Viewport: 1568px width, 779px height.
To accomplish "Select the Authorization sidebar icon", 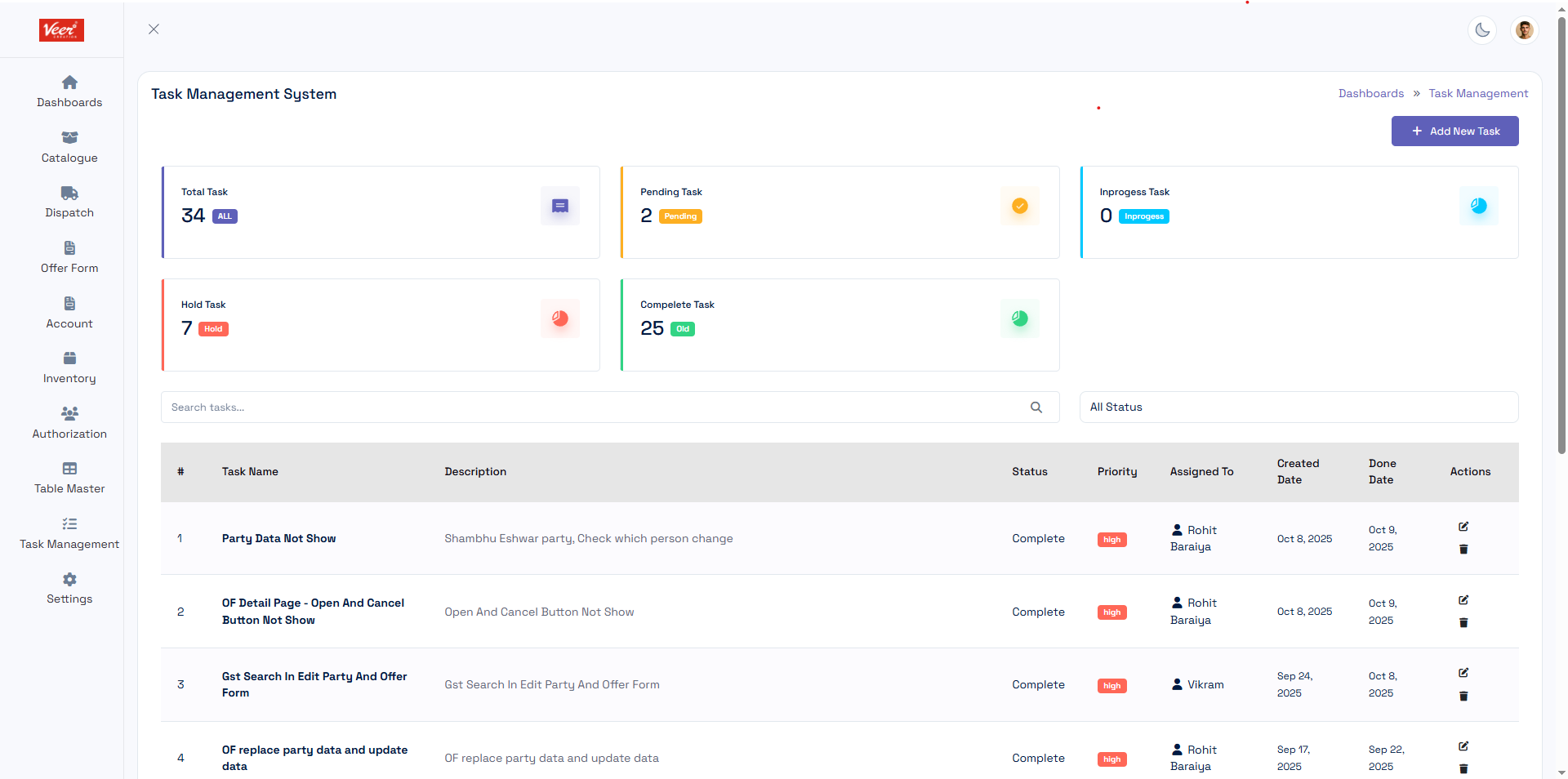I will pos(69,421).
